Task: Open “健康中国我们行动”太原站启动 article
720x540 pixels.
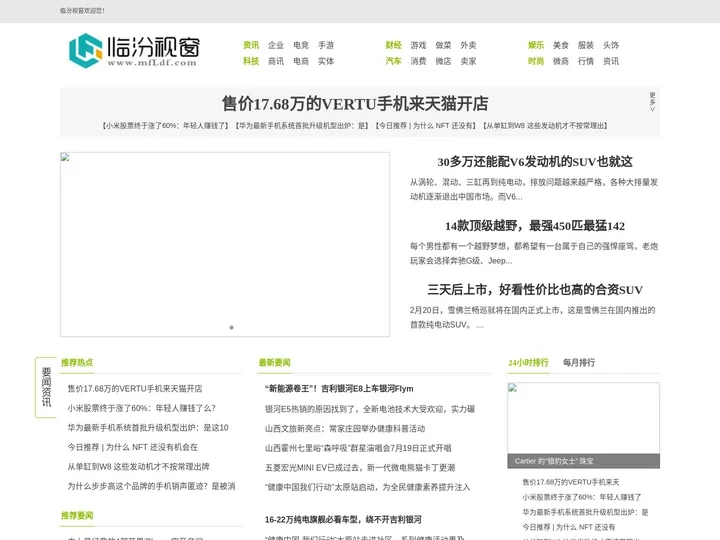Action: pos(367,487)
